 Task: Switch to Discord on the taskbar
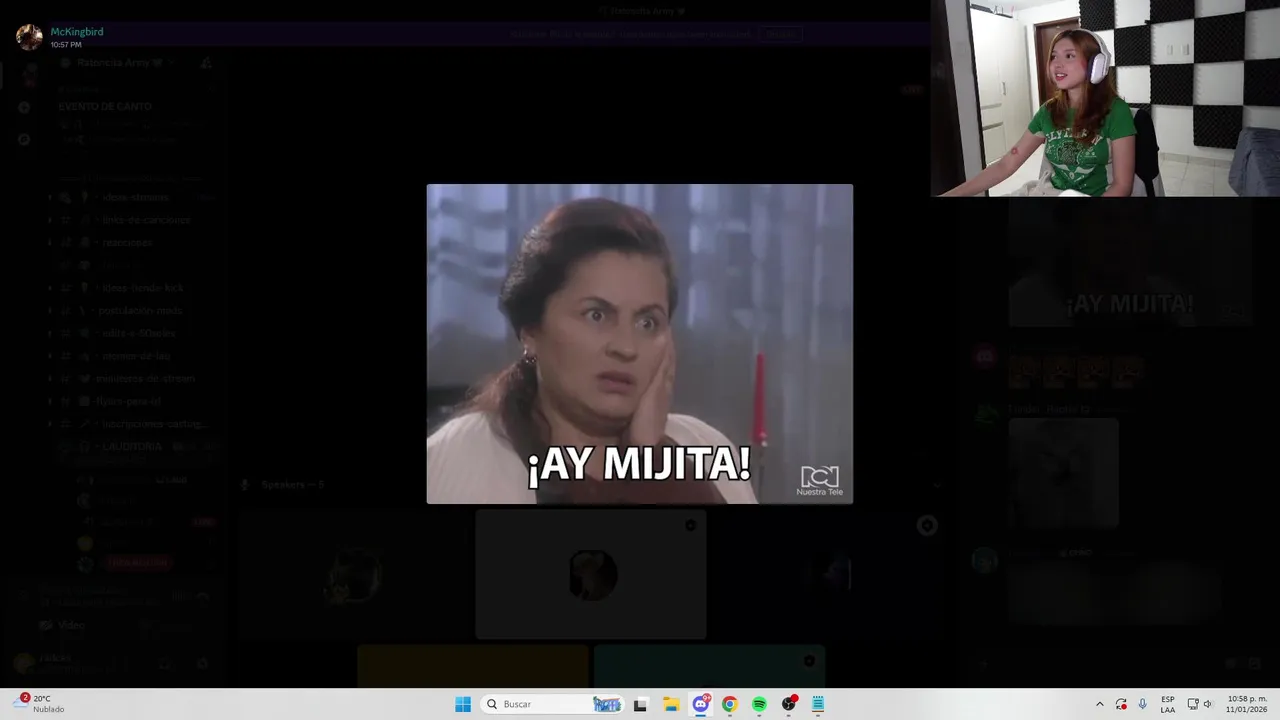click(701, 704)
